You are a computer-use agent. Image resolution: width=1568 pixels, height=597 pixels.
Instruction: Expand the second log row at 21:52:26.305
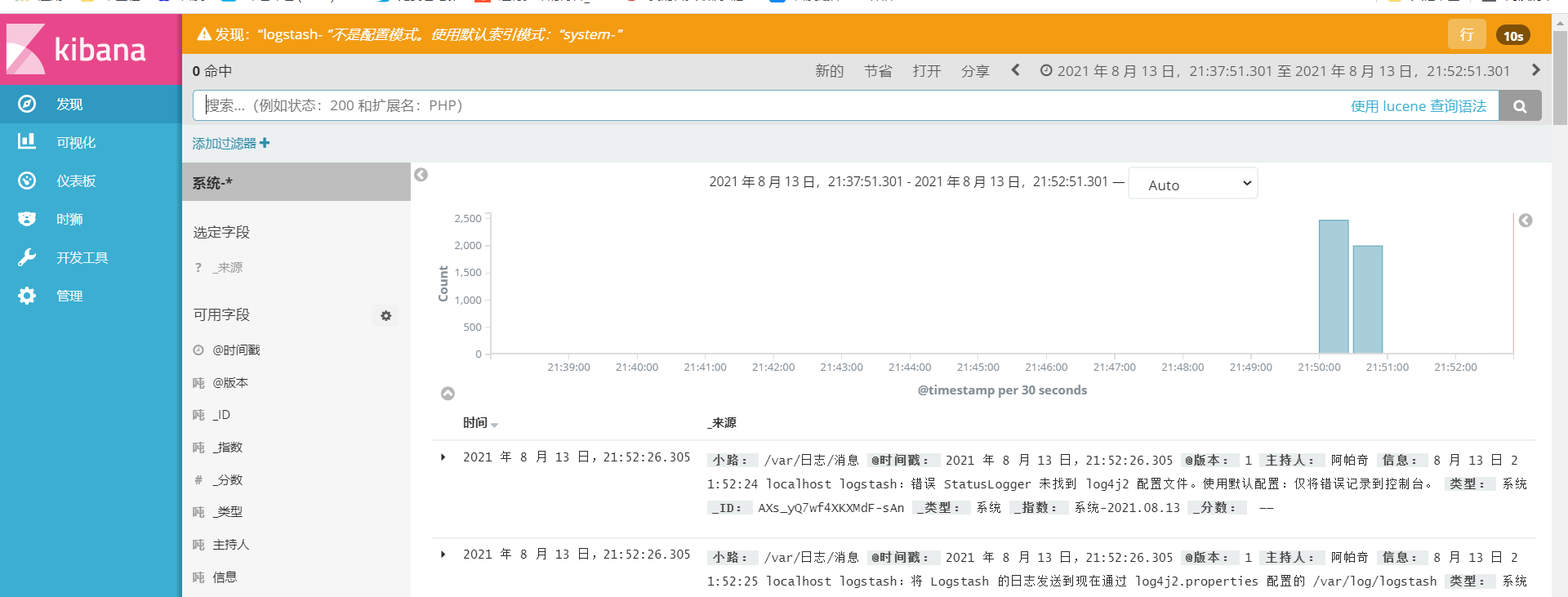pos(443,555)
